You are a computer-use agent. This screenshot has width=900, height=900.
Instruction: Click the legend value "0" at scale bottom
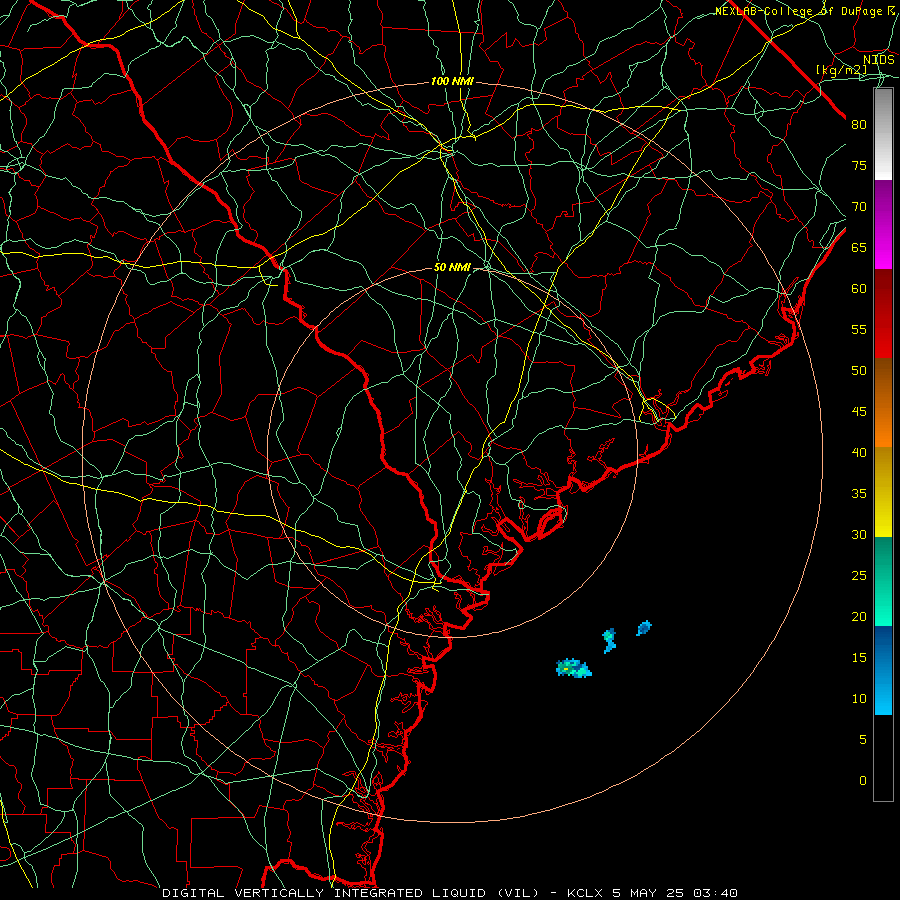click(x=863, y=781)
